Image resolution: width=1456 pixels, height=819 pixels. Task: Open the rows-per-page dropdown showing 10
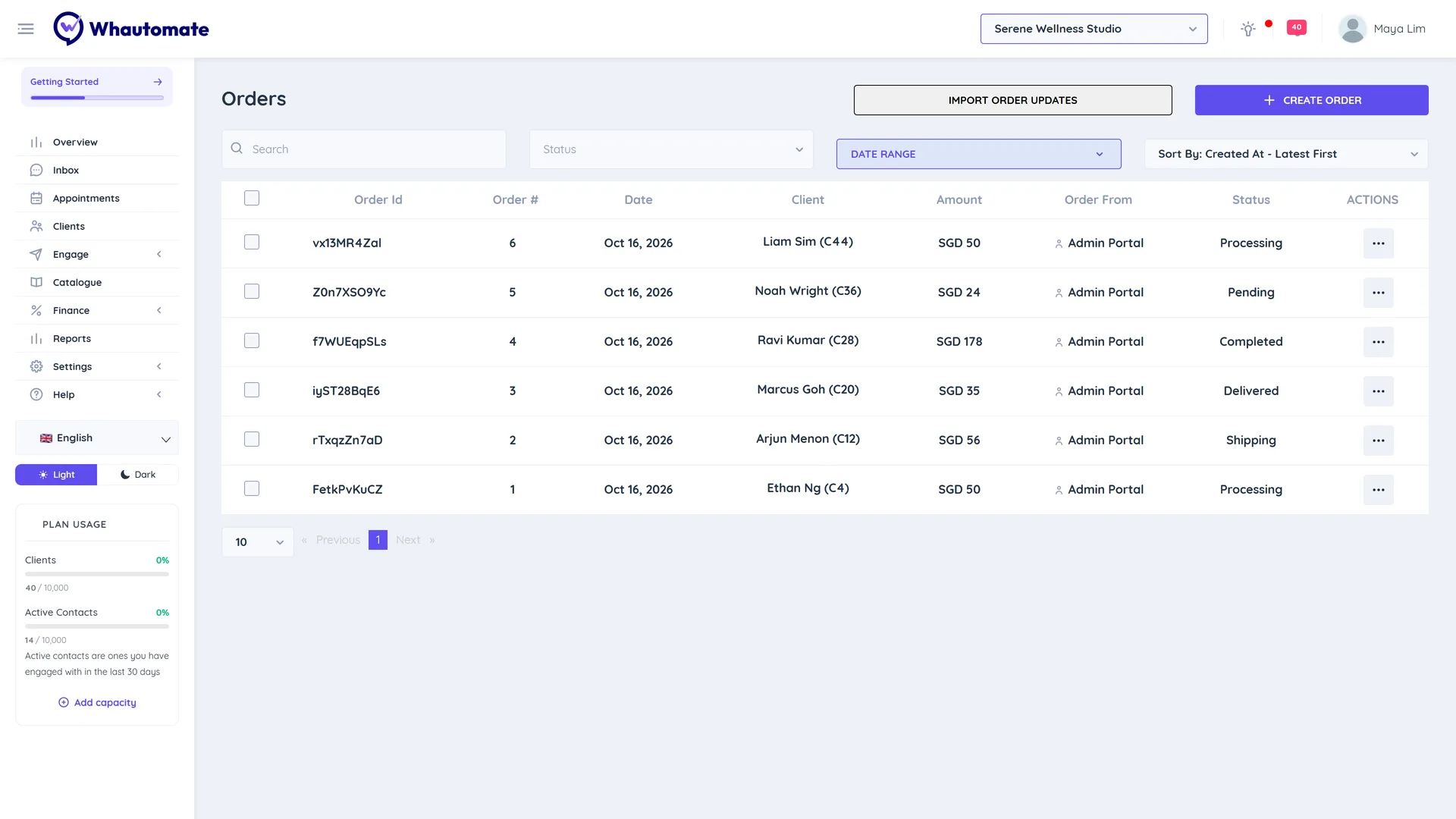pos(258,542)
